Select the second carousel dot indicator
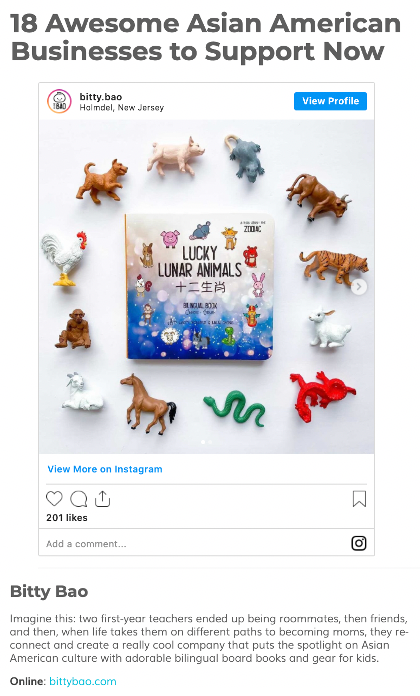Image resolution: width=420 pixels, height=696 pixels. [210, 442]
